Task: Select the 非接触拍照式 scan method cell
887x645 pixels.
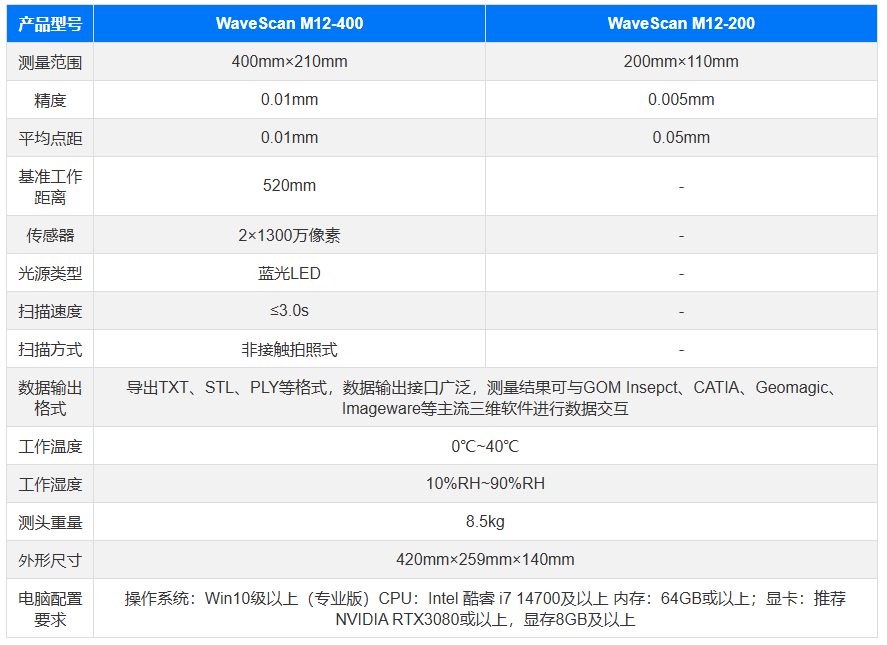Action: 289,350
